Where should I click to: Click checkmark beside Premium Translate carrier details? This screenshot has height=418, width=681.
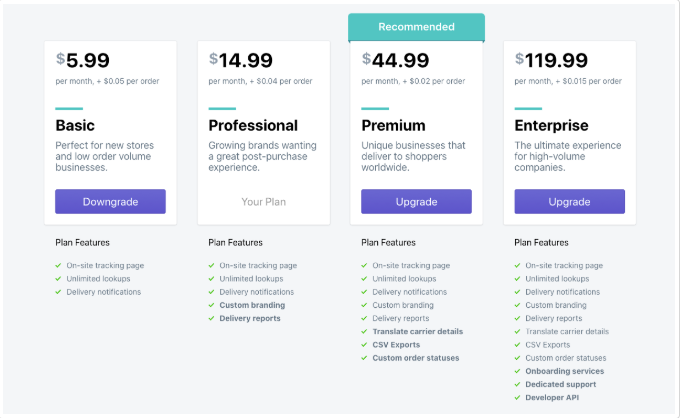(364, 331)
